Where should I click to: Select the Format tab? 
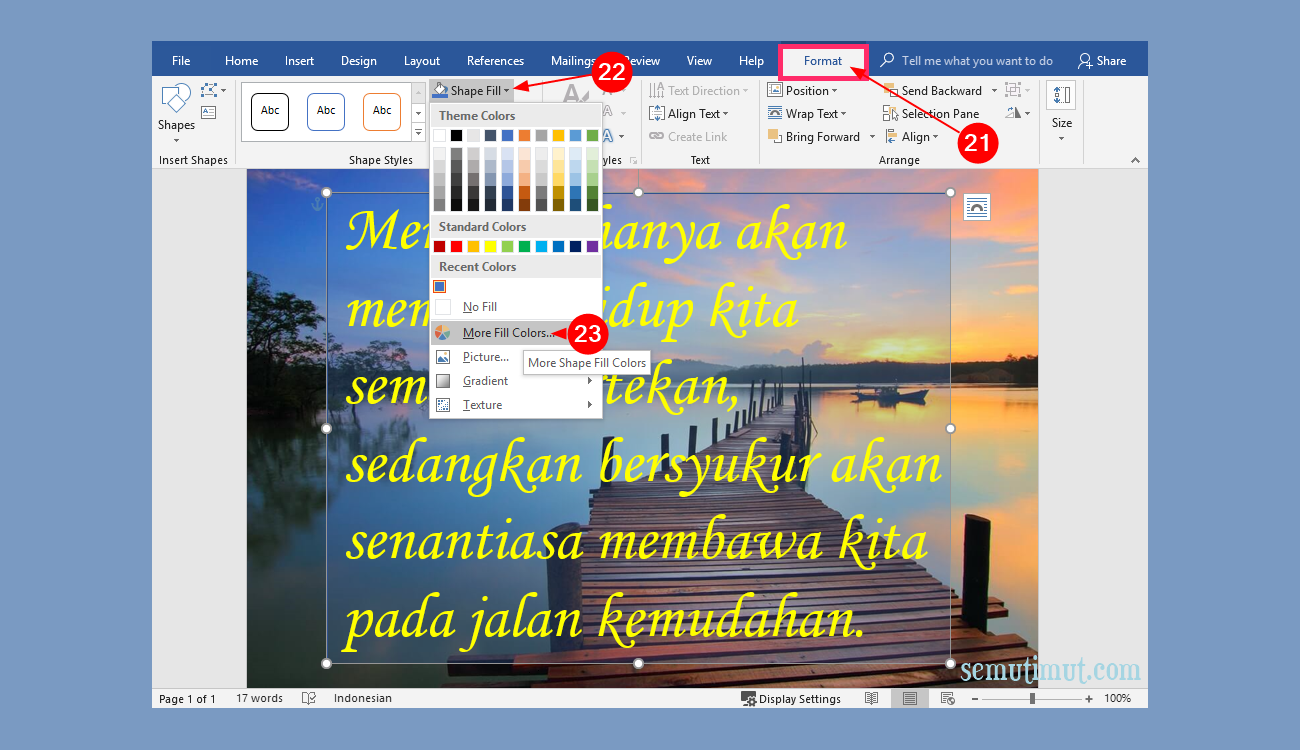tap(823, 61)
